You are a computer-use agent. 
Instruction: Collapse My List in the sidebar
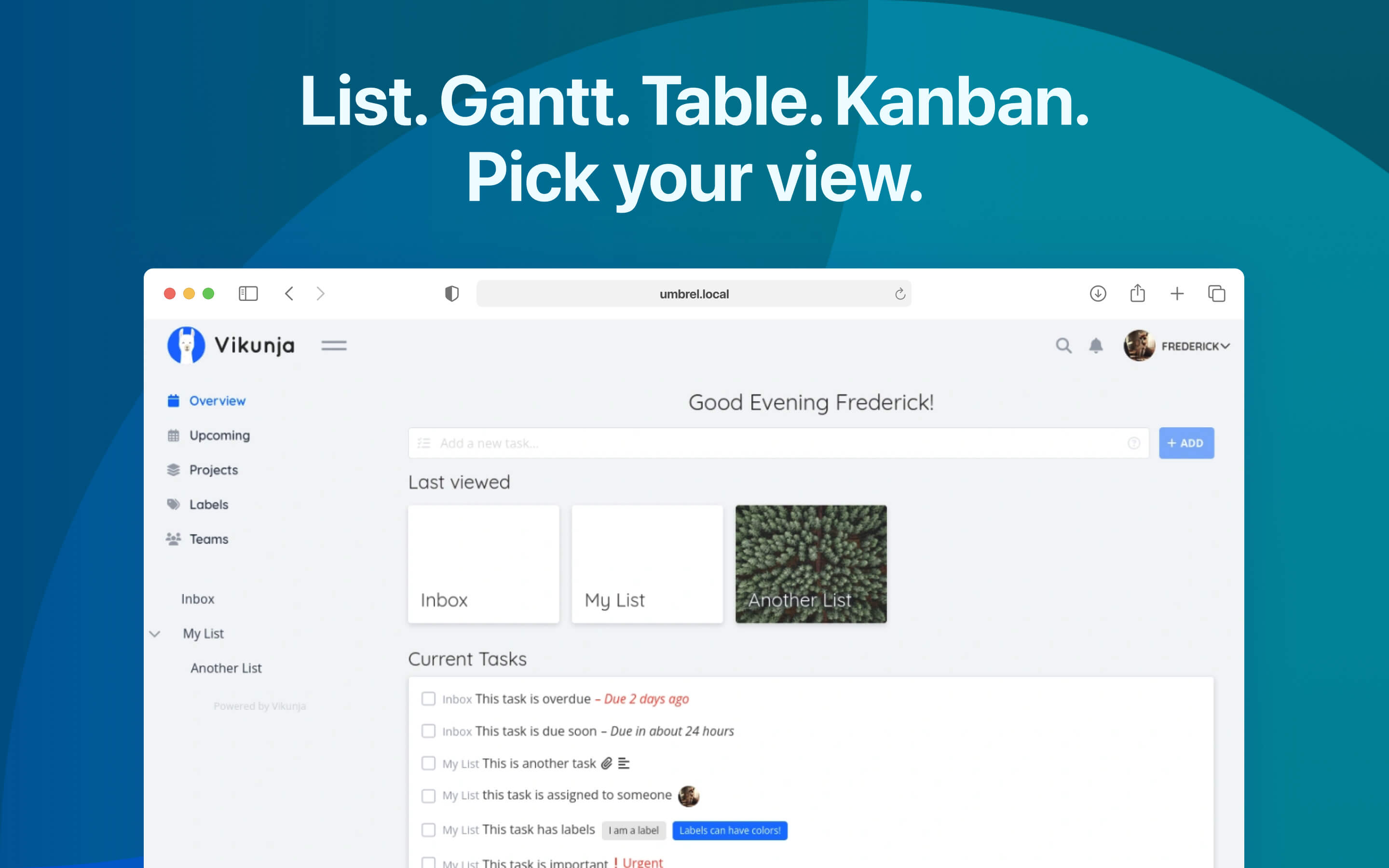tap(154, 633)
